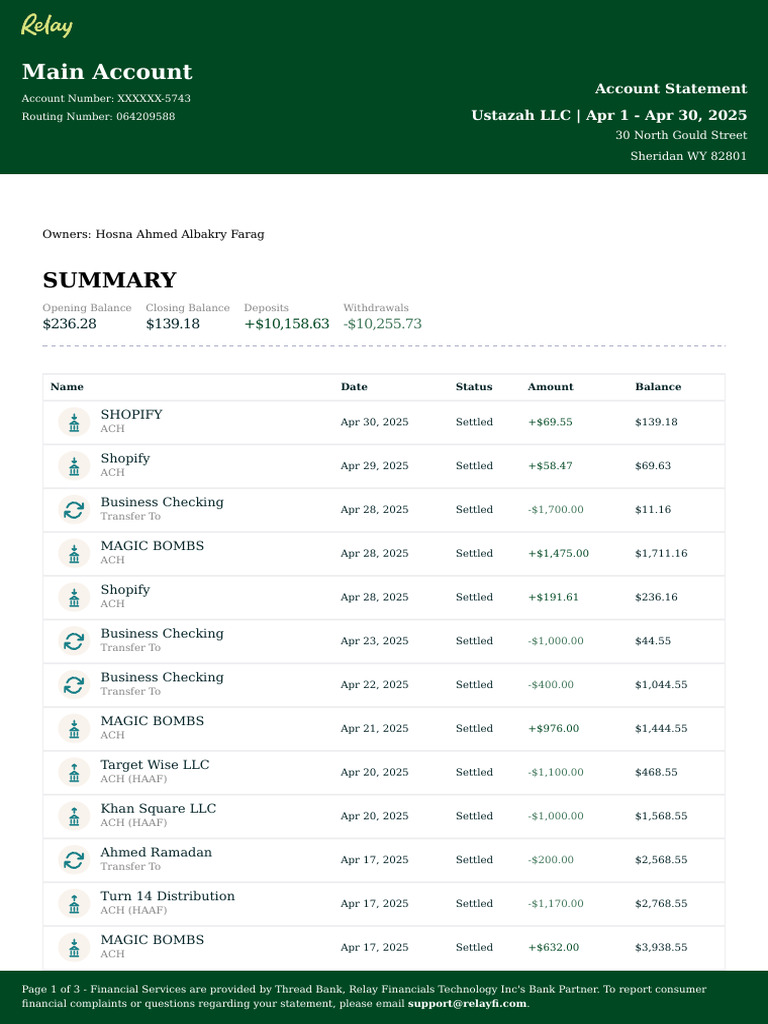Click the -$200.00 amount
The image size is (768, 1024).
pos(551,860)
